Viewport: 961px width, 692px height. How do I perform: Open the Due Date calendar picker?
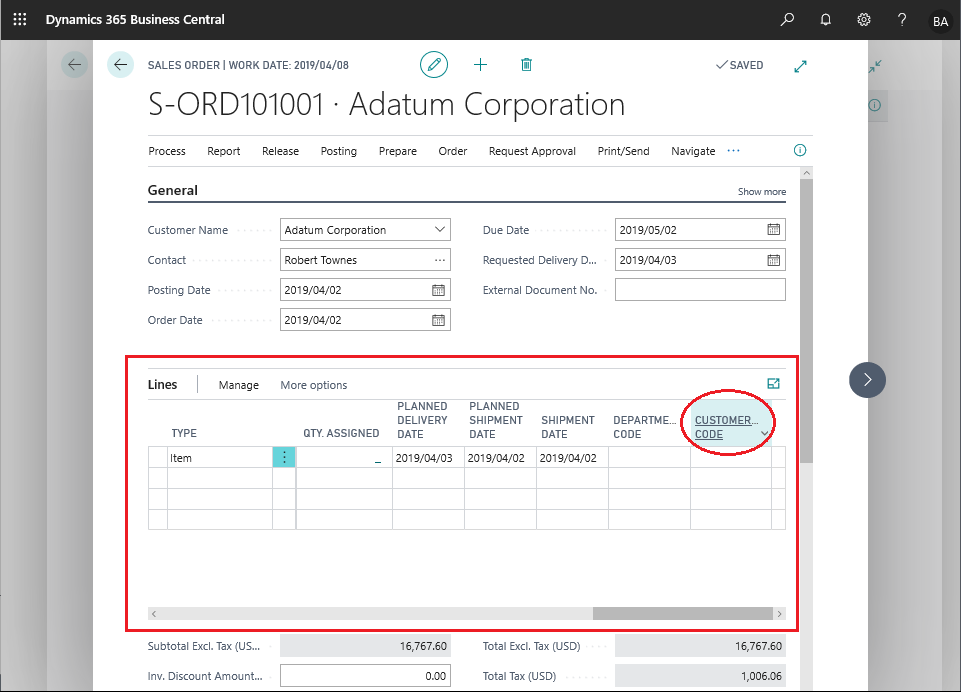(x=773, y=230)
